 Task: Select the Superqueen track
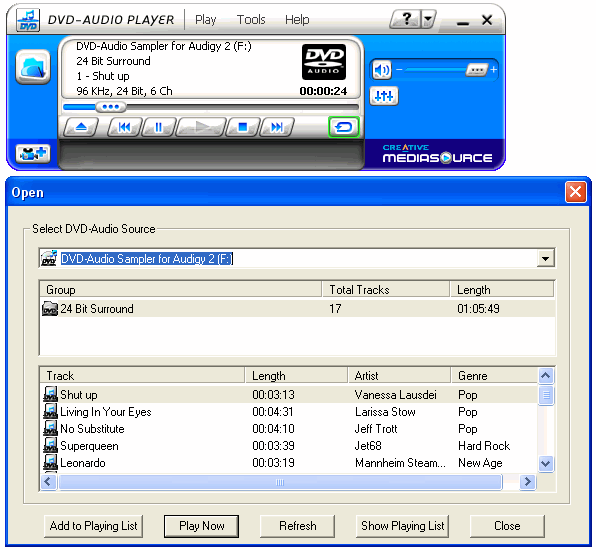coord(289,446)
